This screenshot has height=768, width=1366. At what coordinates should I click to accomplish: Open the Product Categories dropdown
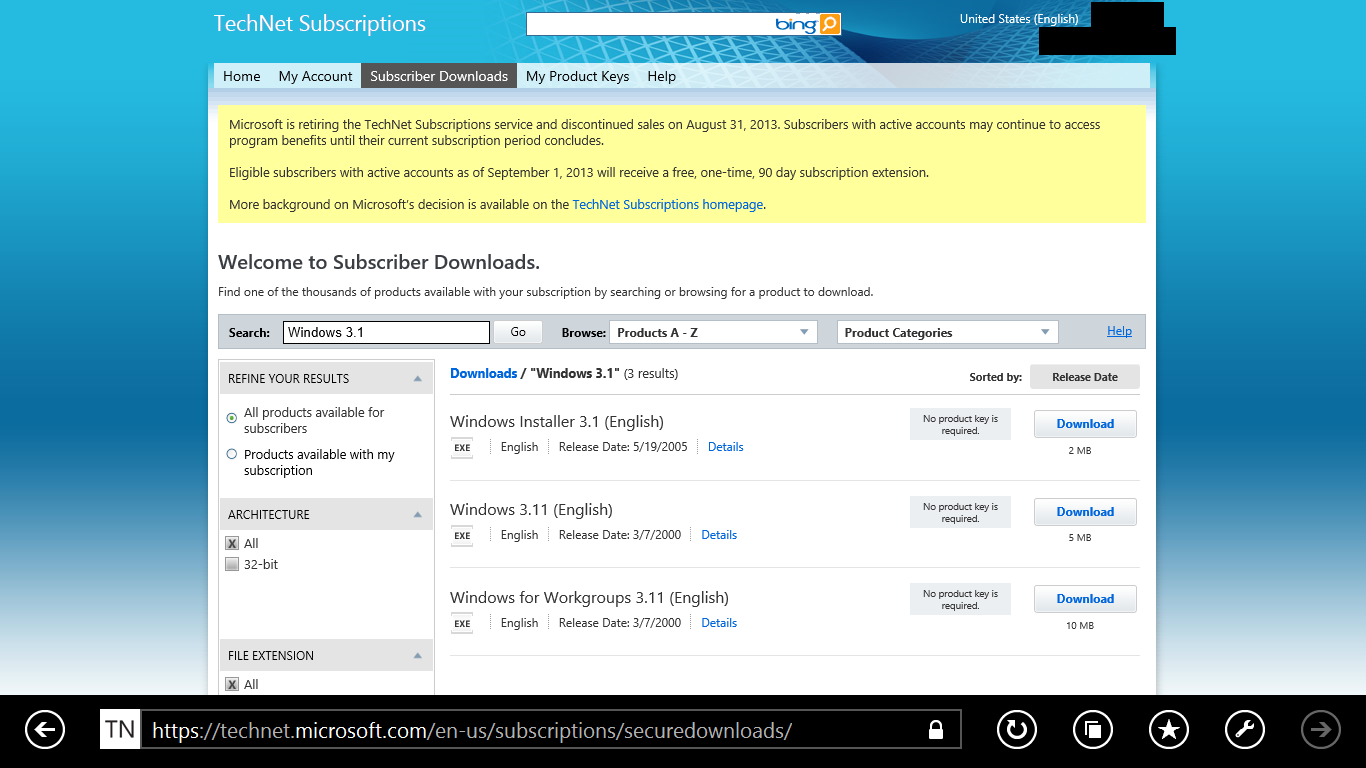tap(947, 332)
